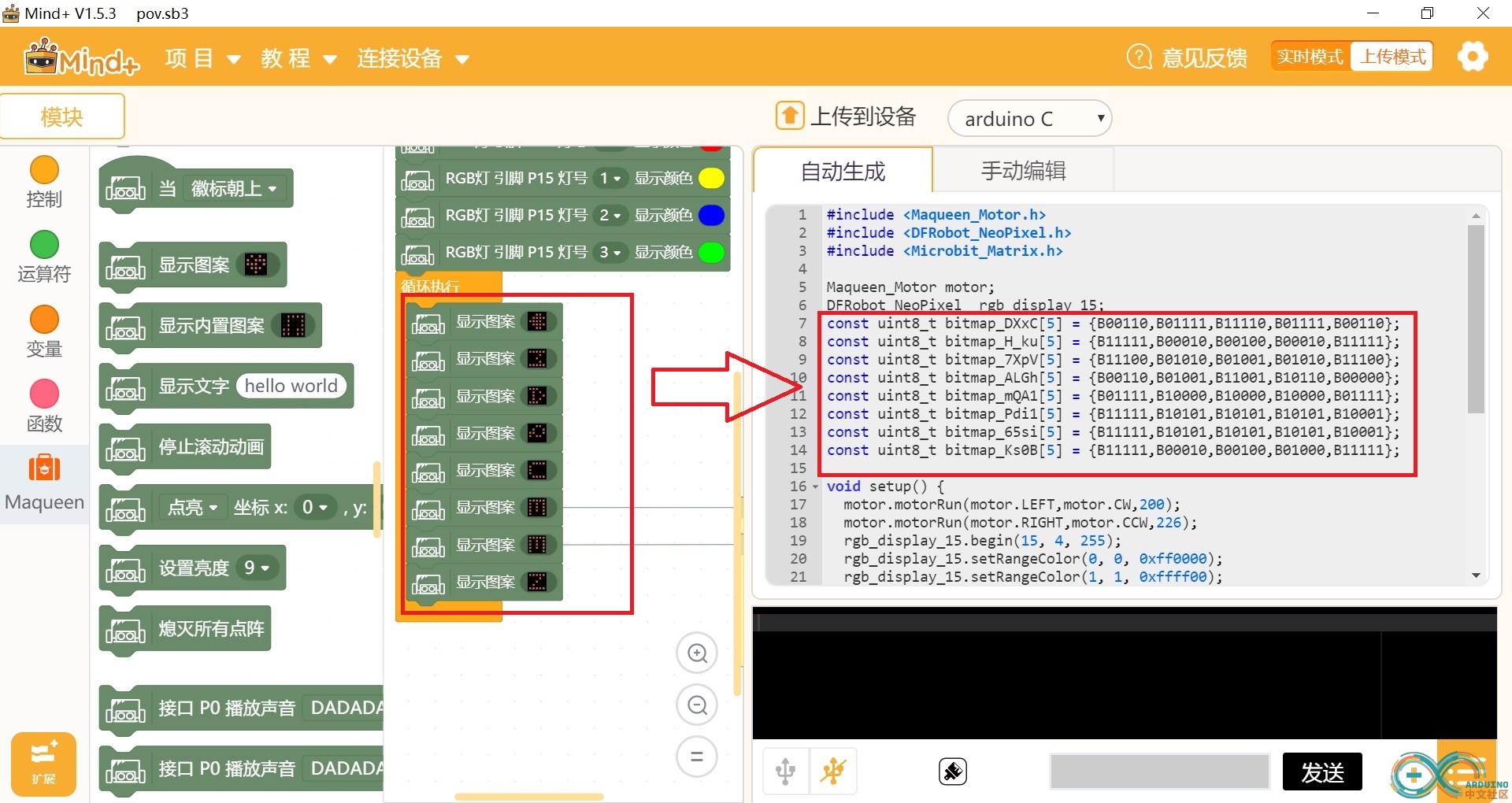The image size is (1512, 803).
Task: Zoom out the workspace
Action: (x=697, y=705)
